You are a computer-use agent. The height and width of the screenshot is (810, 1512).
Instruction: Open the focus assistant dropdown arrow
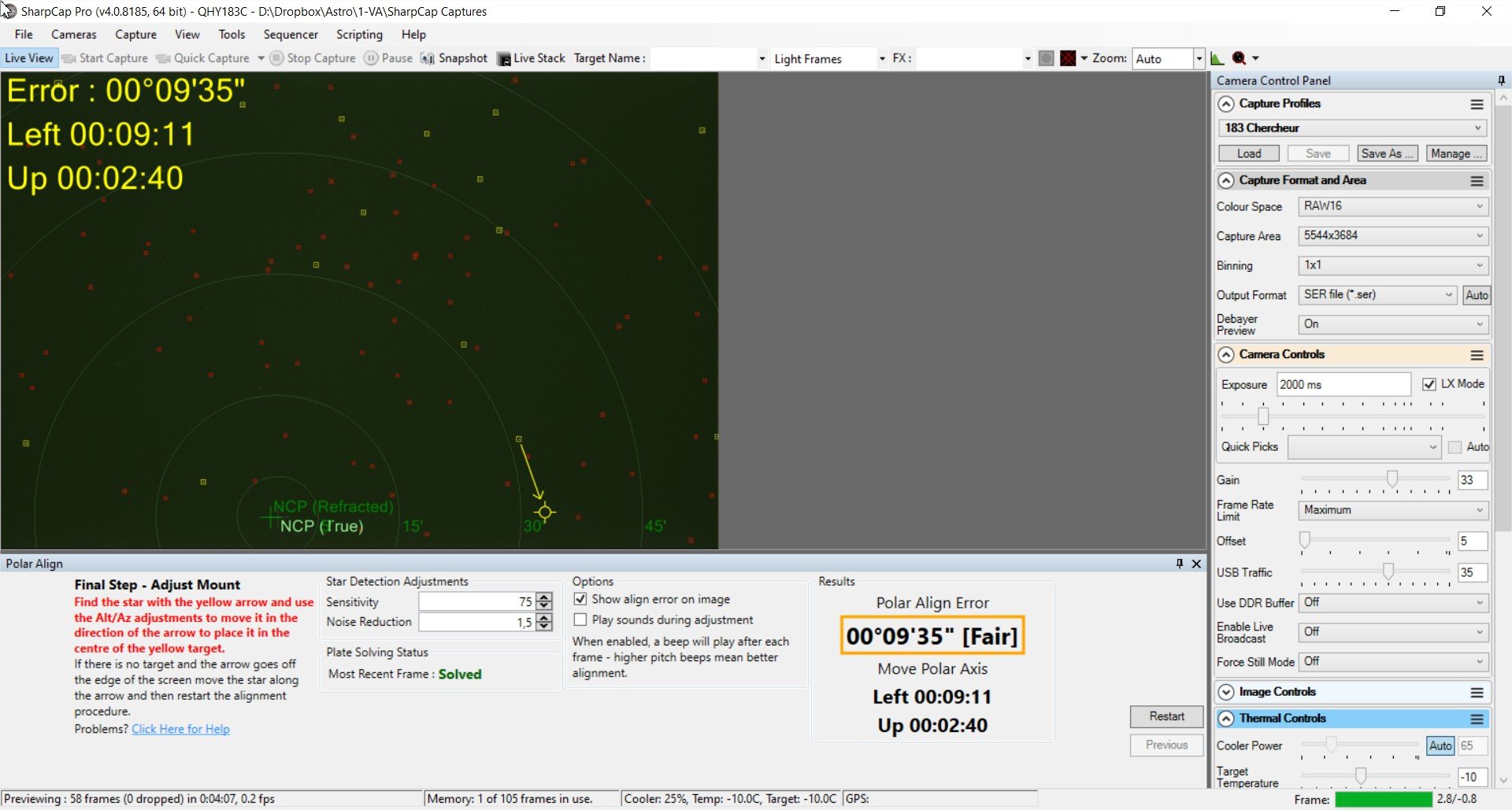point(1255,58)
